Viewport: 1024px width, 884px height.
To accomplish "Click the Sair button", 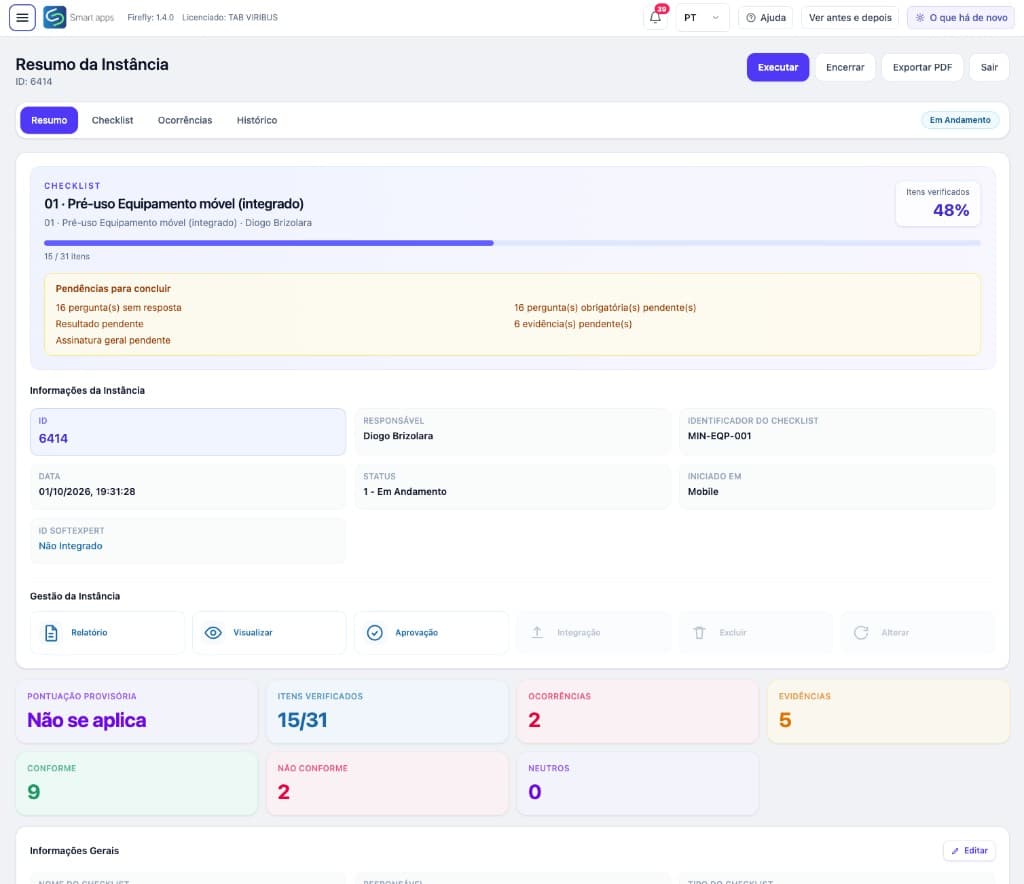I will coord(989,67).
